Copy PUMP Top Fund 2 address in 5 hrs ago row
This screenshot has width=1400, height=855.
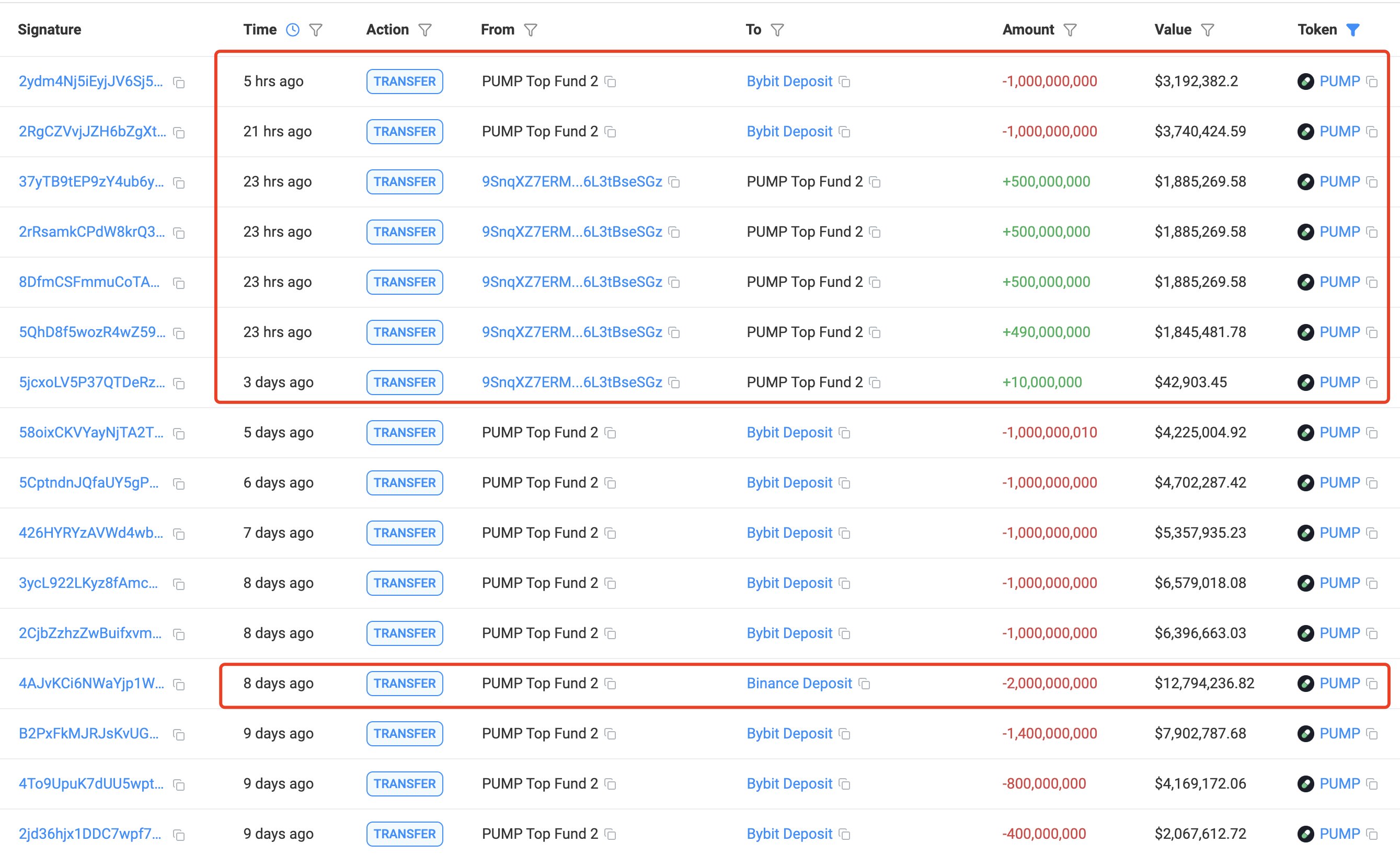pos(610,82)
